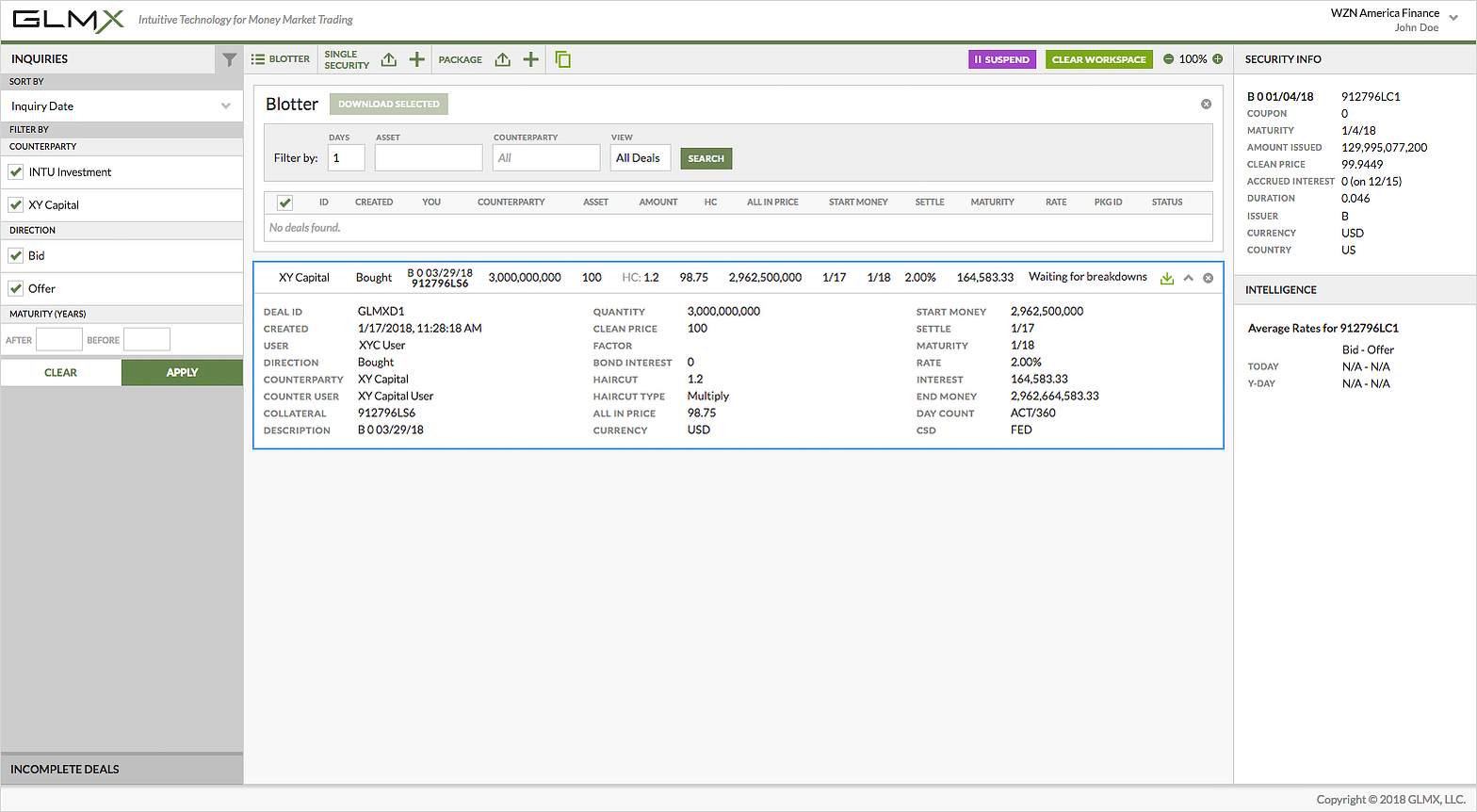Focus the Days filter field
The width and height of the screenshot is (1477, 812).
(x=347, y=158)
